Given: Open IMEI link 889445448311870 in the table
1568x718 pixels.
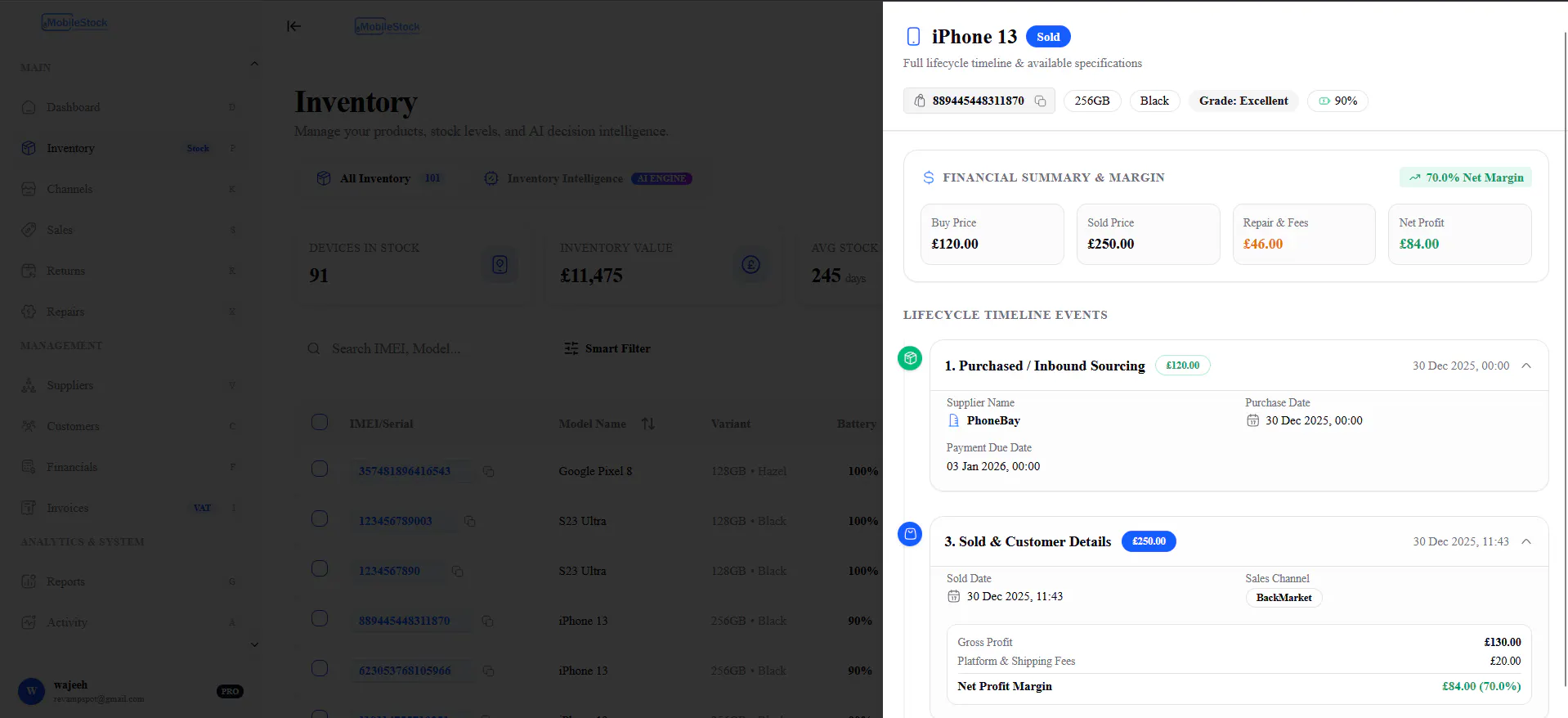Looking at the screenshot, I should (x=405, y=621).
